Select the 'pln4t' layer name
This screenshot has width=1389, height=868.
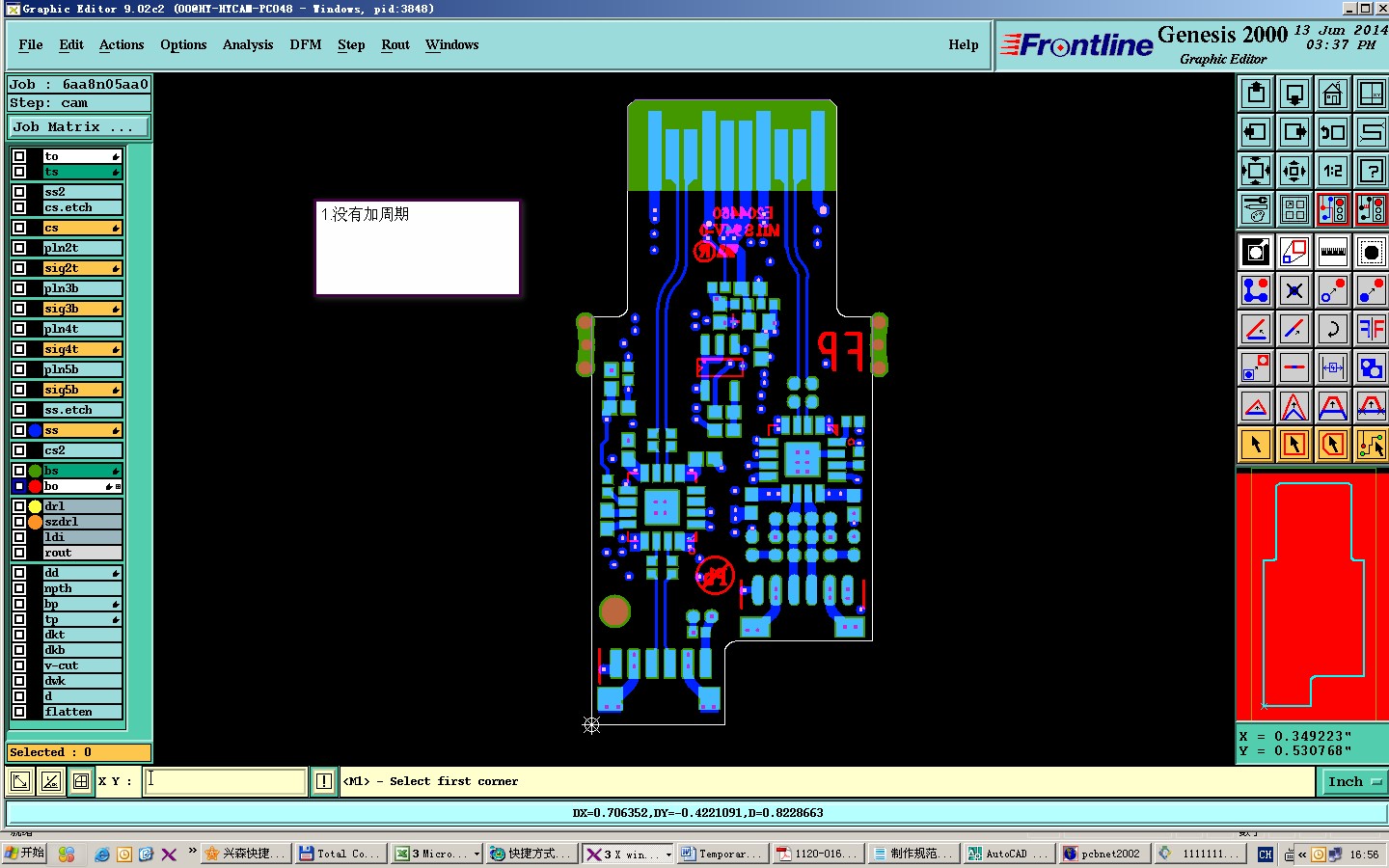pos(82,329)
